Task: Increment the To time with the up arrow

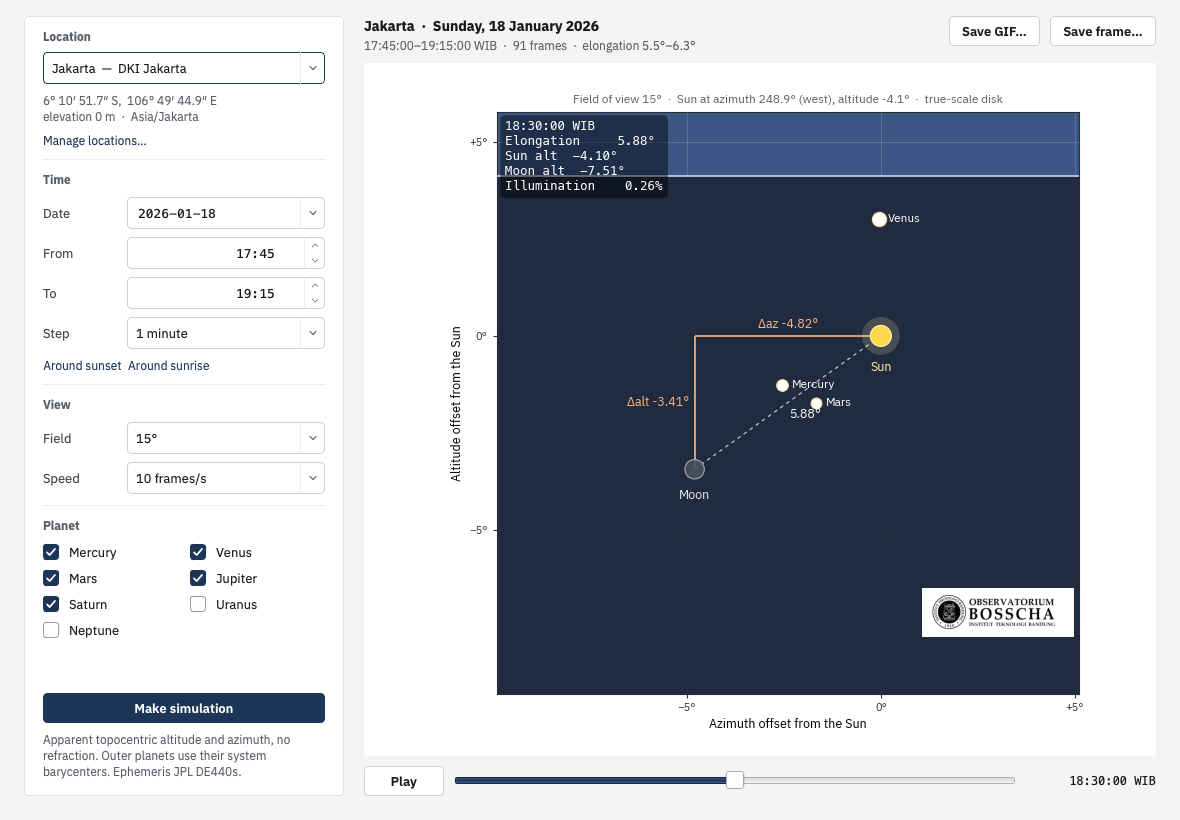Action: click(315, 286)
